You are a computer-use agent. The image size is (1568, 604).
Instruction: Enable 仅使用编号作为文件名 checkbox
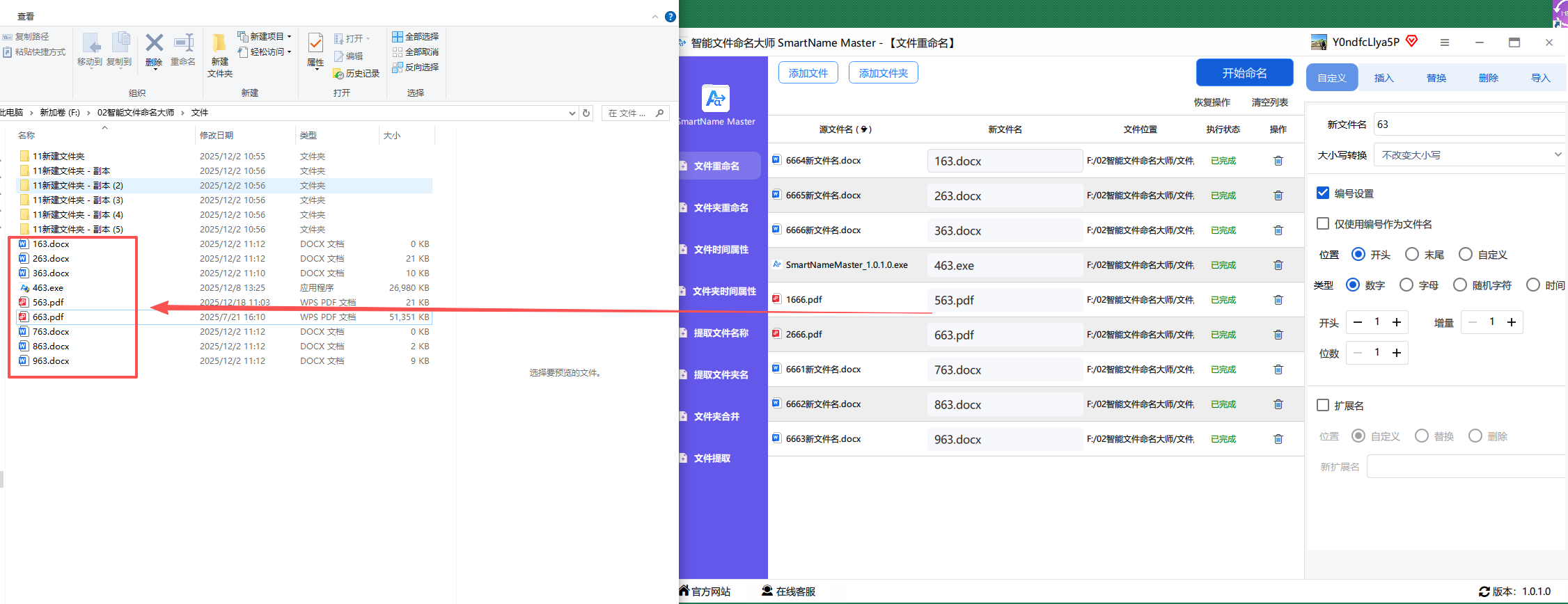click(x=1323, y=223)
